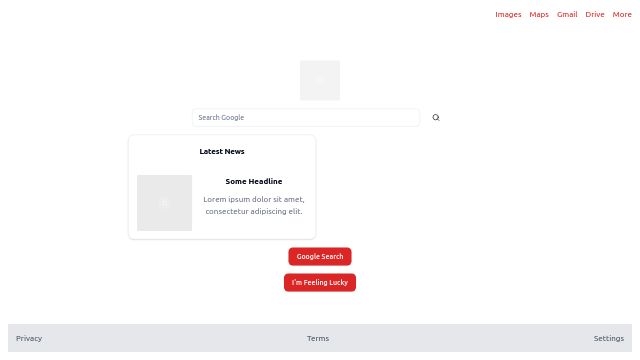Open the Terms footer link

tap(318, 338)
